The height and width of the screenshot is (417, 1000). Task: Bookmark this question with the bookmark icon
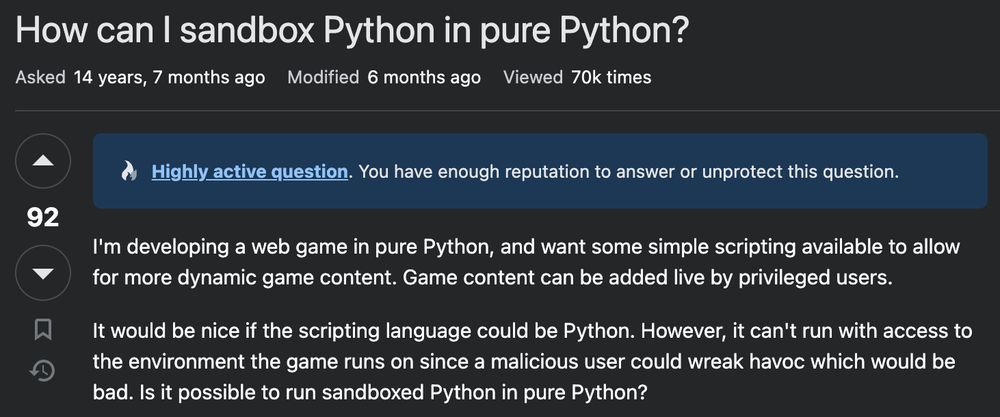tap(43, 330)
